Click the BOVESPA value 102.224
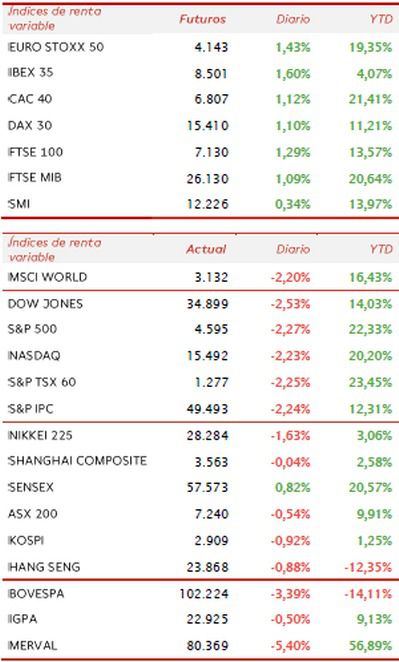This screenshot has height=662, width=399. (204, 594)
